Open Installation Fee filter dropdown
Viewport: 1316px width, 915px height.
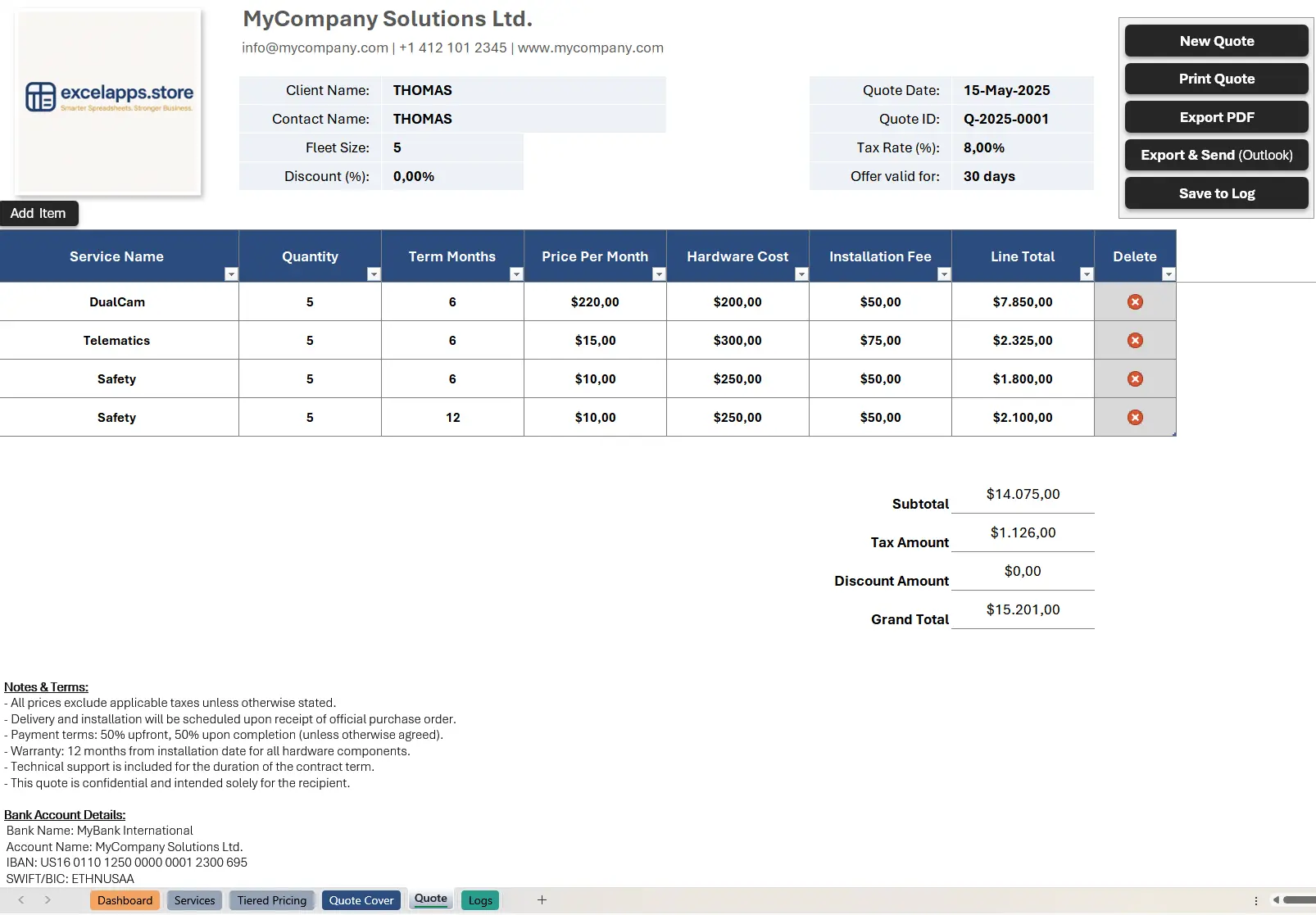tap(944, 274)
